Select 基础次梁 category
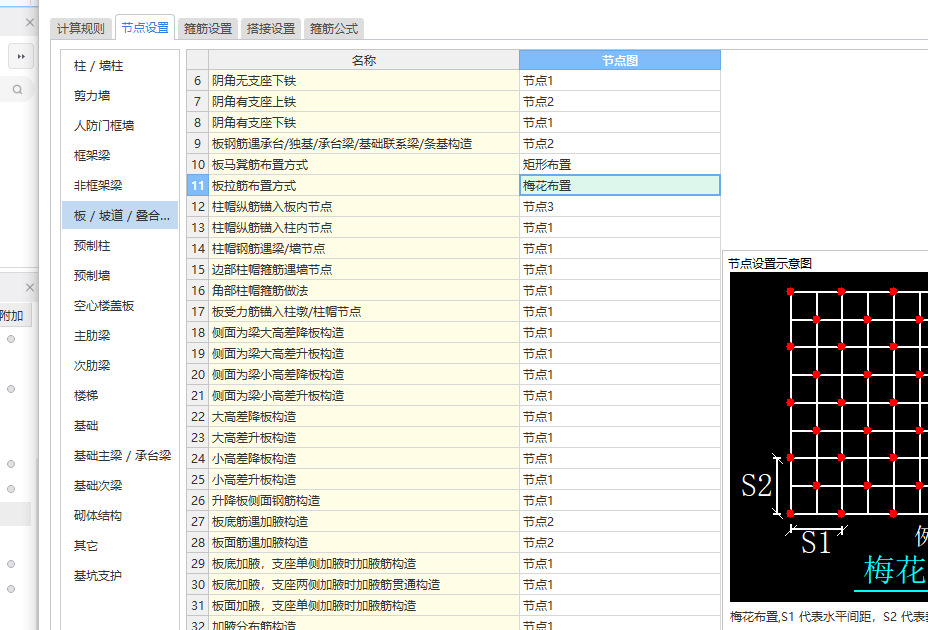Image resolution: width=928 pixels, height=630 pixels. tap(120, 486)
